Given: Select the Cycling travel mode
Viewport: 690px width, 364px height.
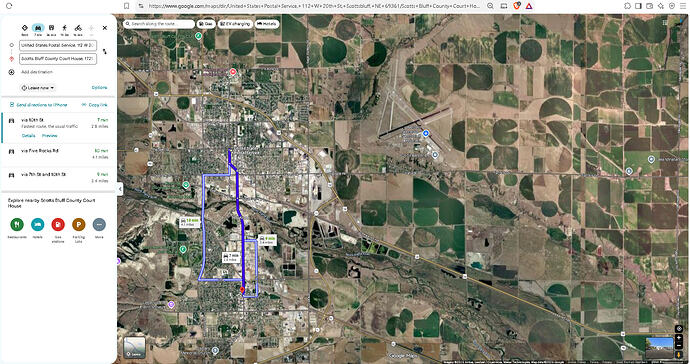Looking at the screenshot, I should tap(78, 28).
